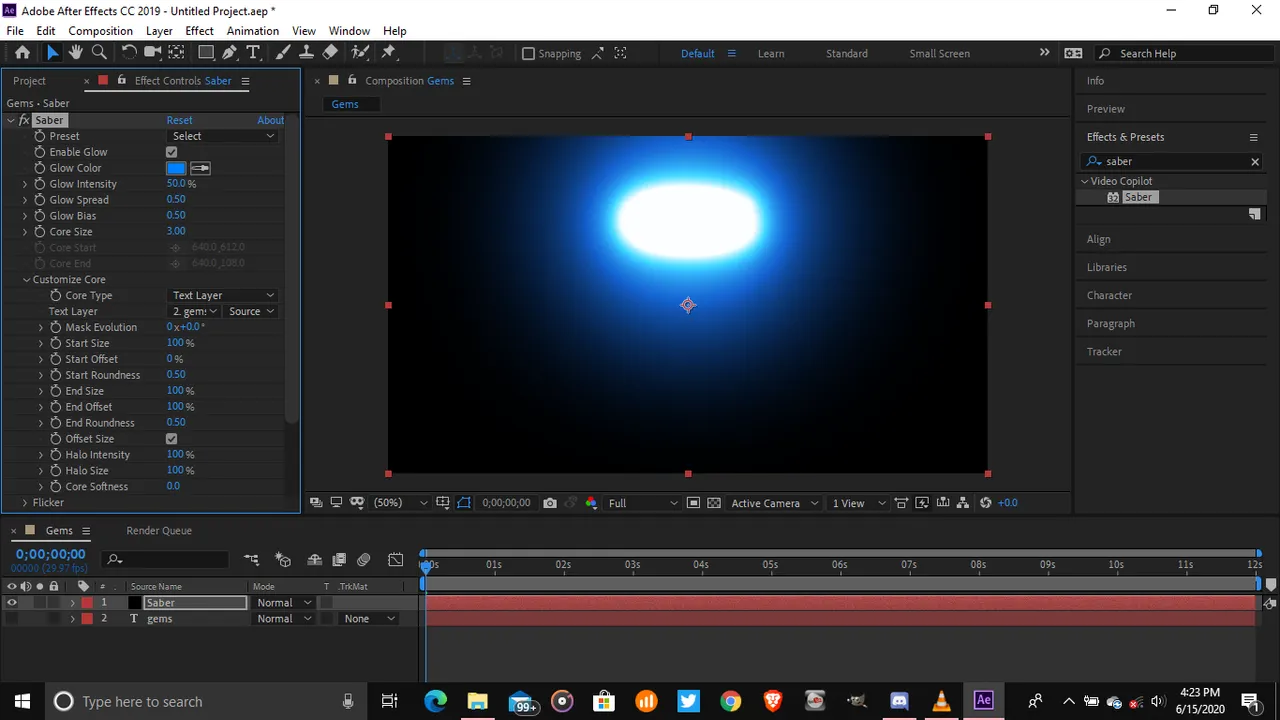Open the Full resolution dropdown

(642, 503)
